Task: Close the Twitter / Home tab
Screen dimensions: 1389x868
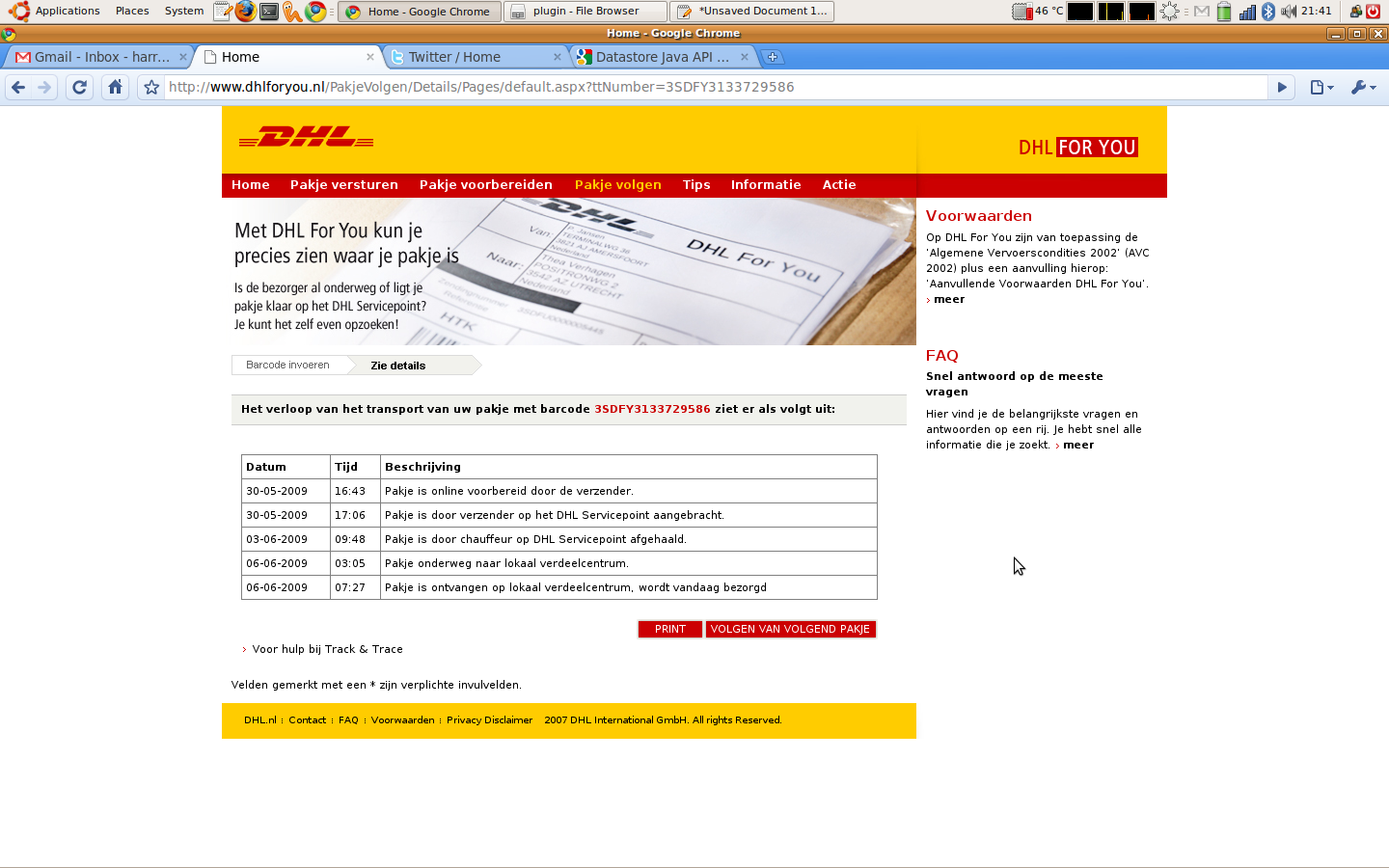Action: click(557, 57)
